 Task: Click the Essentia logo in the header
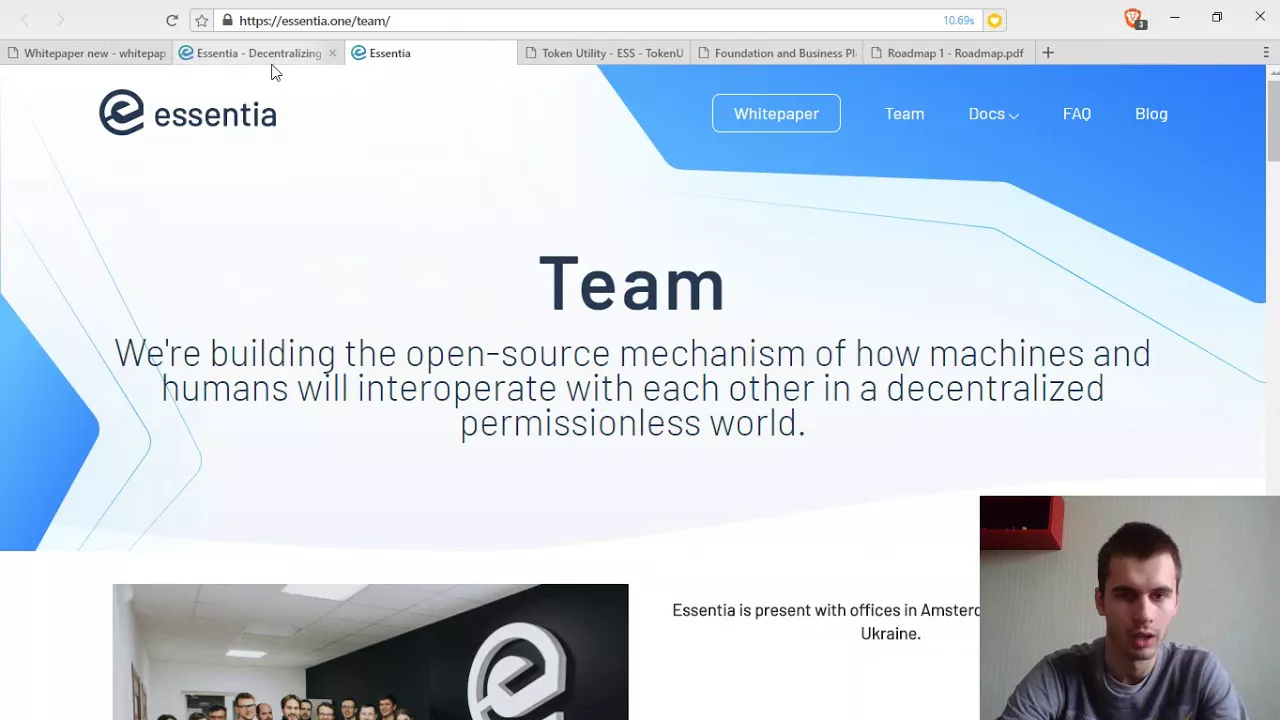188,113
